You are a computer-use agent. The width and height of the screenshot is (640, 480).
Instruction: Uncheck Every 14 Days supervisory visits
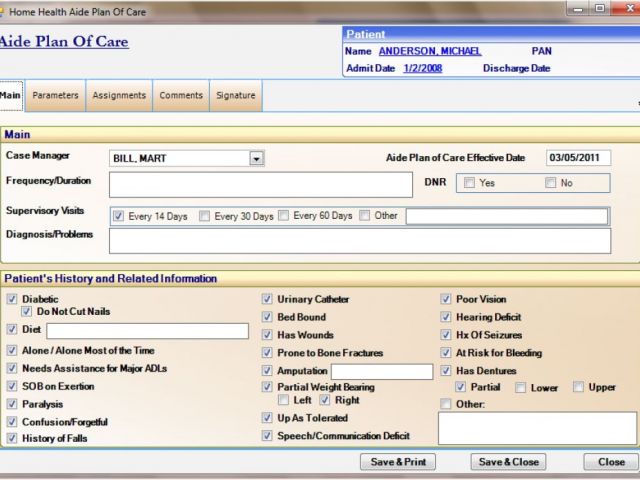(119, 216)
